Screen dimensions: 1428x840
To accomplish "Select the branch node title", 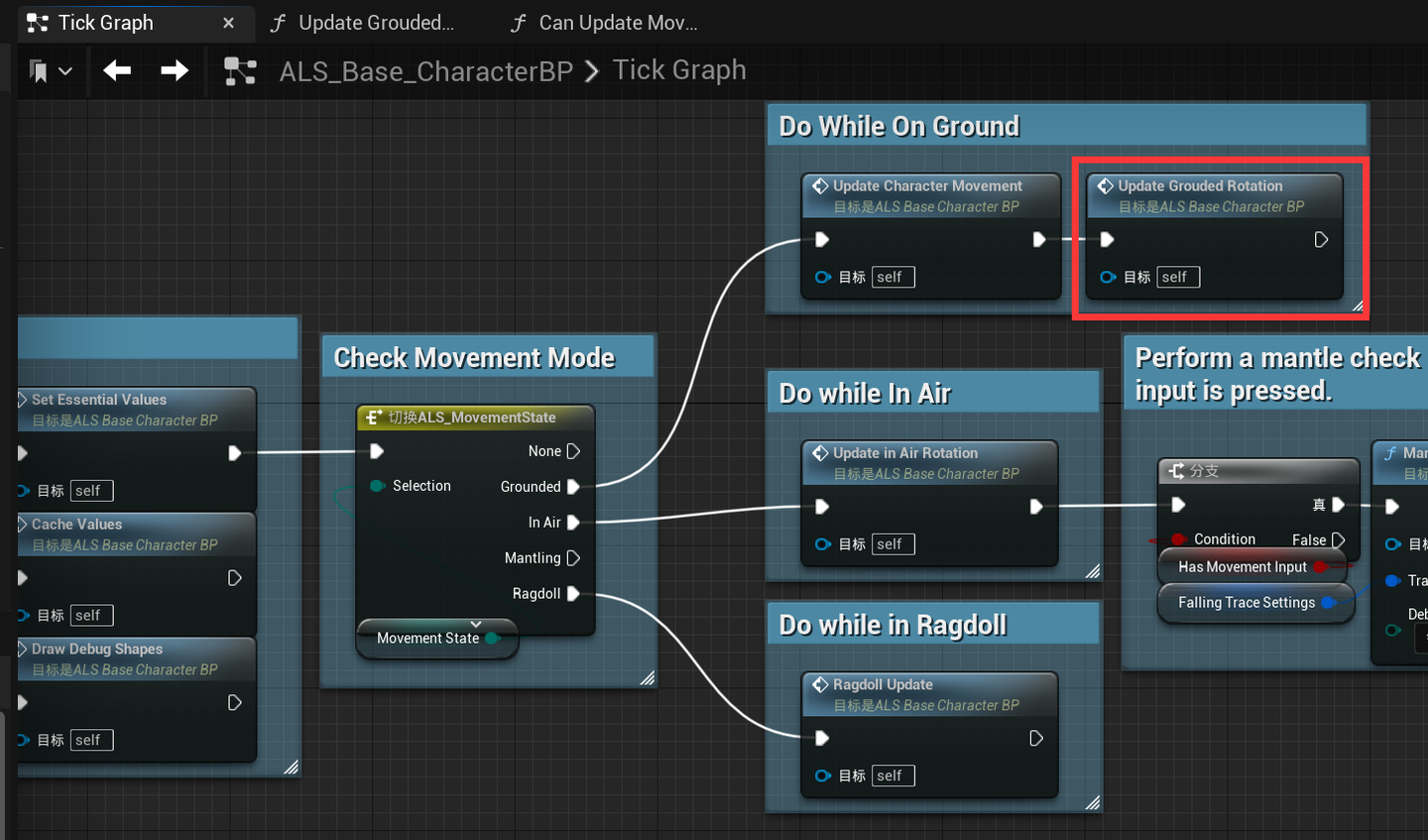I will click(x=1204, y=471).
